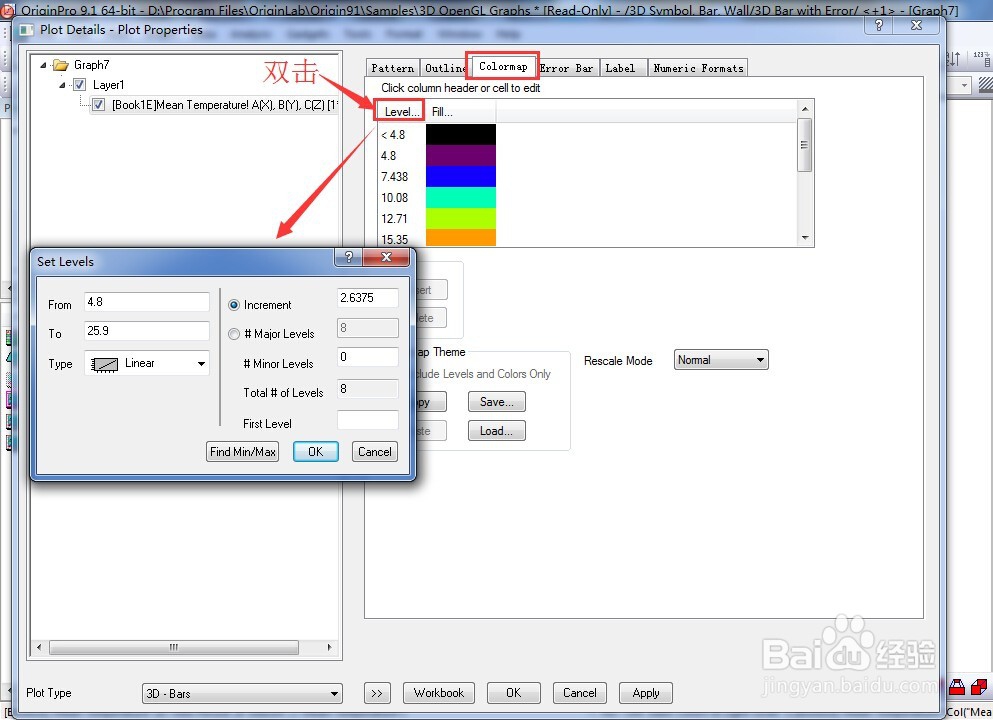Click the First Level input field
This screenshot has width=993, height=720.
tap(367, 420)
